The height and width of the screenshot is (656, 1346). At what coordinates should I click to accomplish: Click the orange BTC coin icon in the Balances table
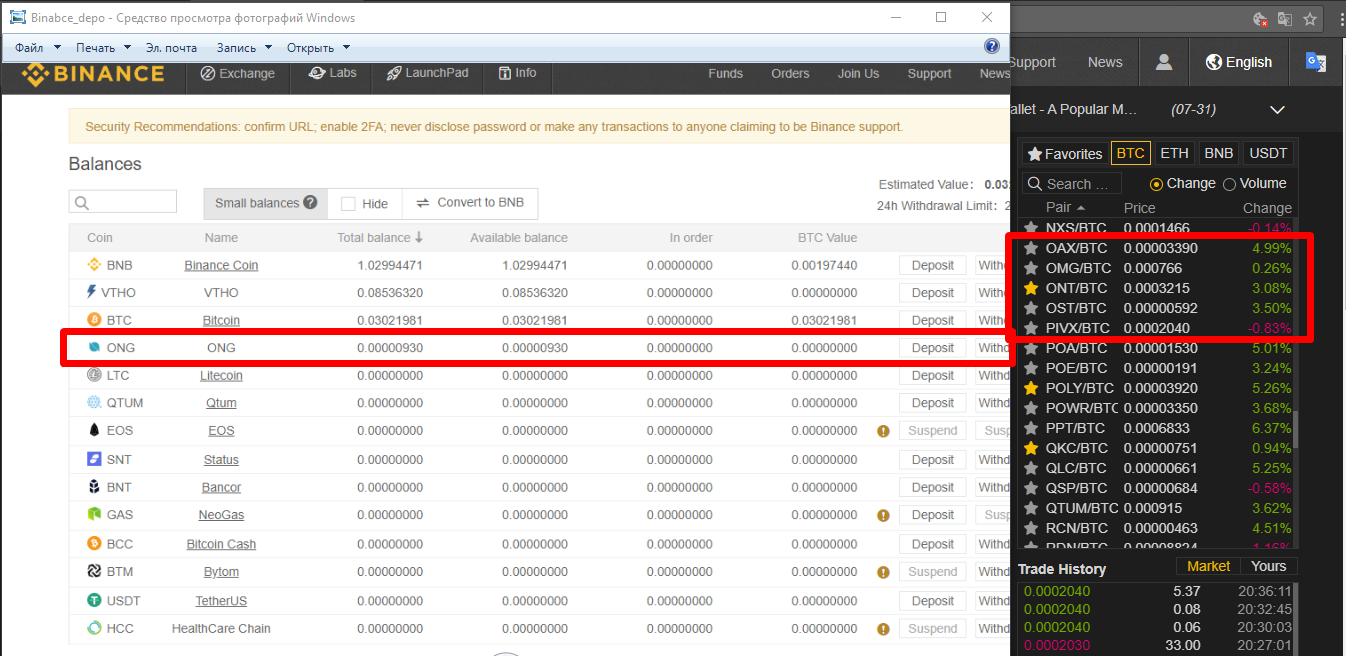pyautogui.click(x=95, y=320)
